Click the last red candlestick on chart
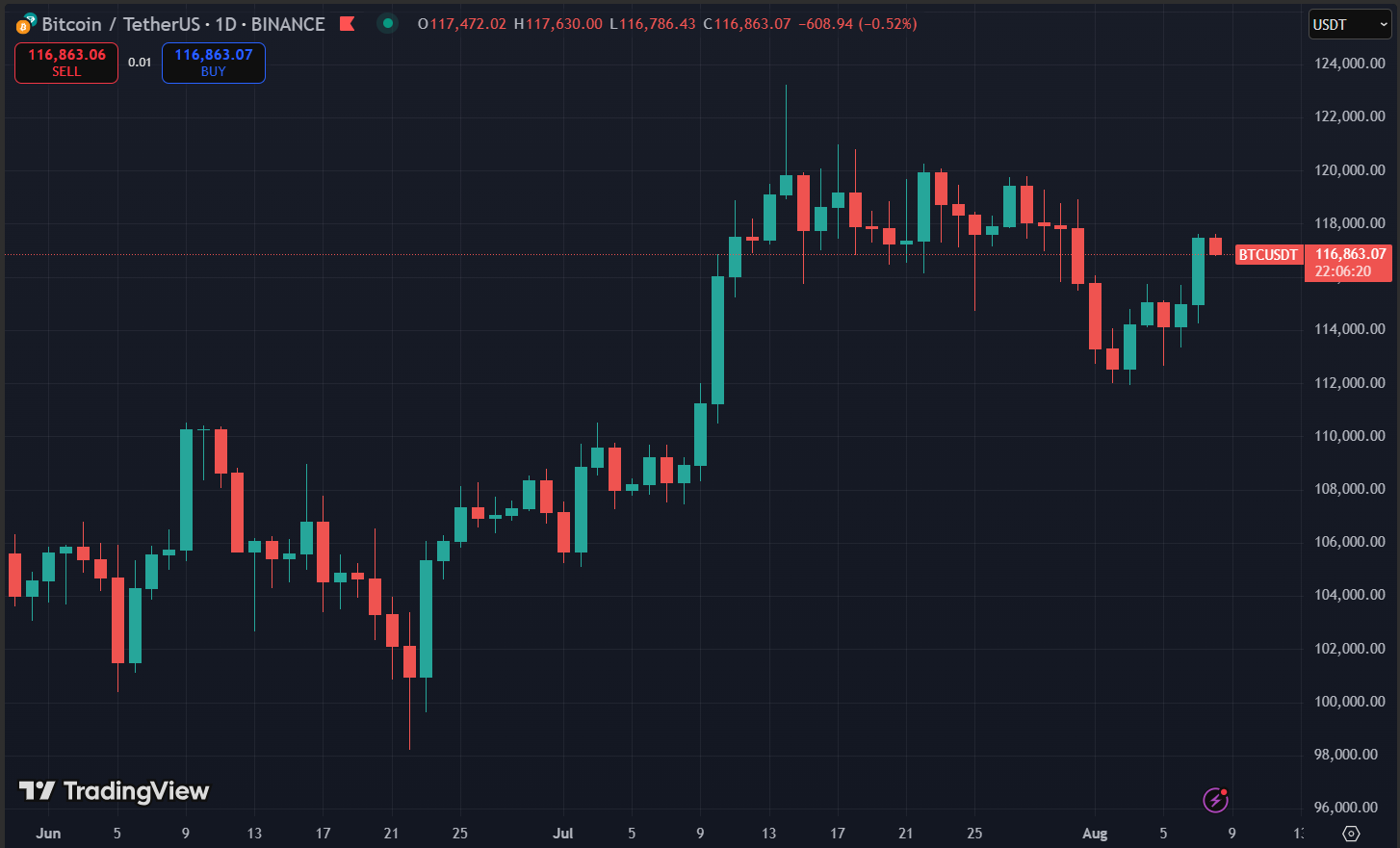 1215,246
